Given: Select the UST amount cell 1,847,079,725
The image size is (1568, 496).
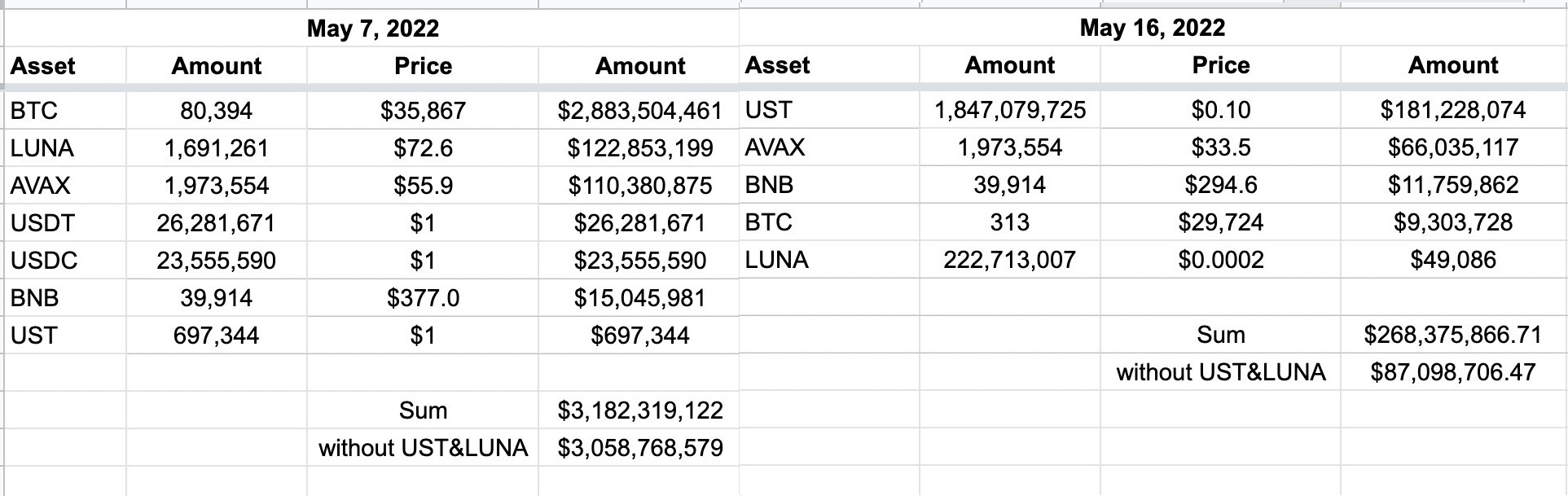Looking at the screenshot, I should (x=1009, y=110).
